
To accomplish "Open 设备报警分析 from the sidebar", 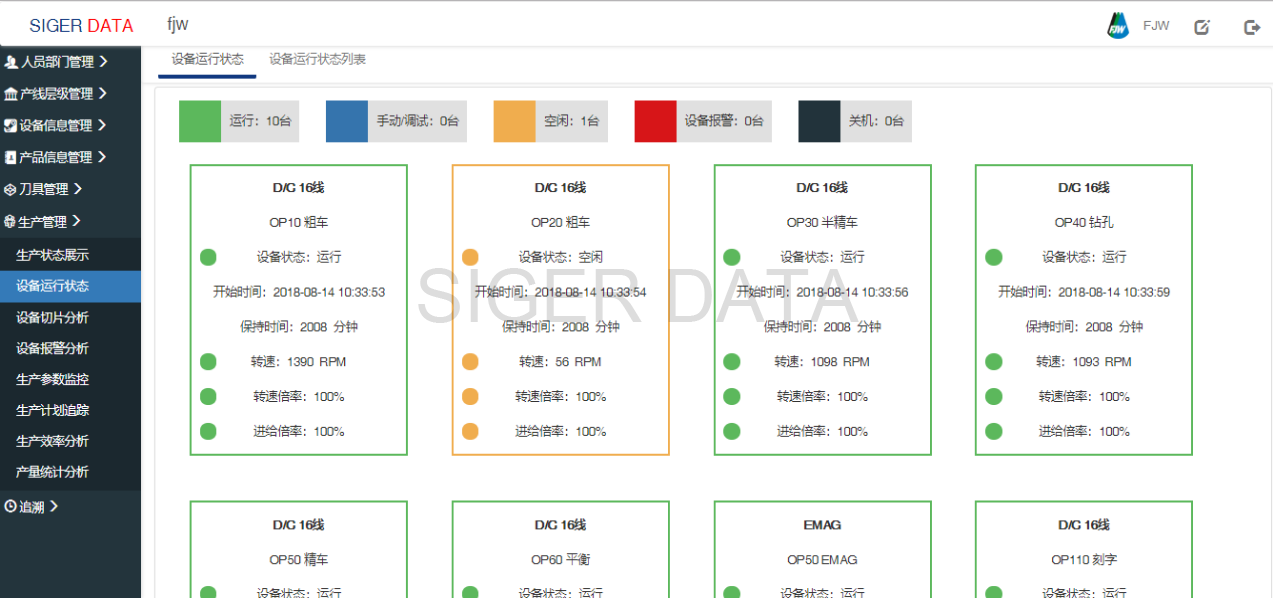I will [52, 349].
